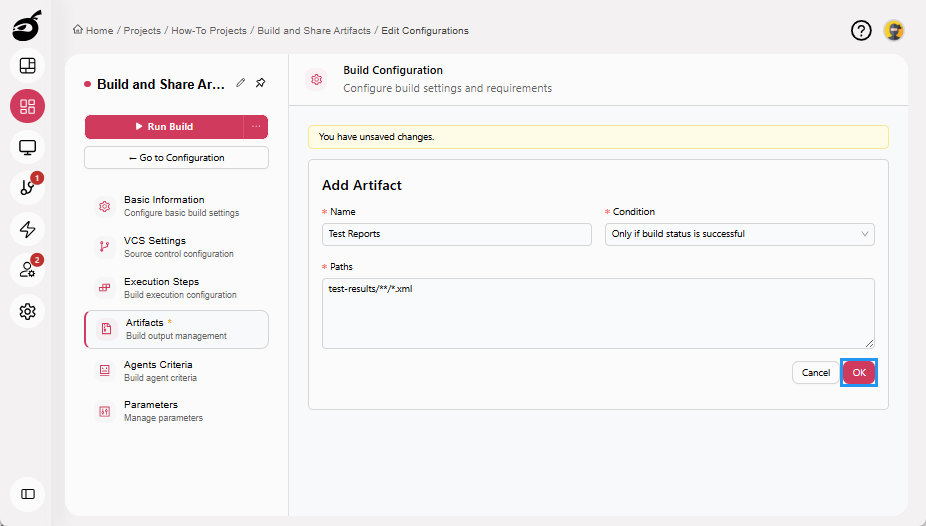This screenshot has width=926, height=526.
Task: Open Parameters section
Action: 176,411
